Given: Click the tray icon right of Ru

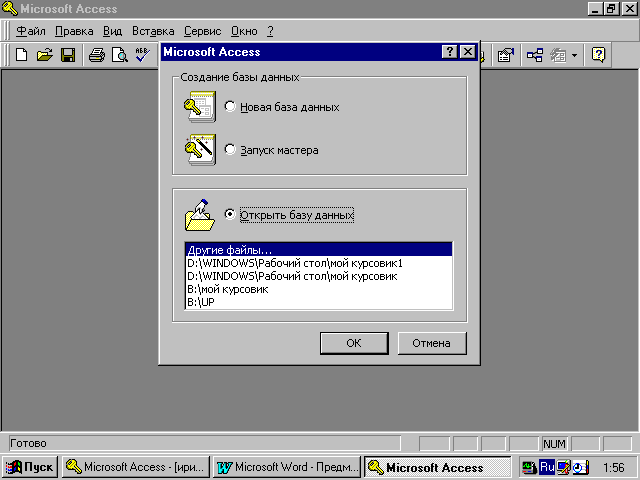Looking at the screenshot, I should [563, 467].
